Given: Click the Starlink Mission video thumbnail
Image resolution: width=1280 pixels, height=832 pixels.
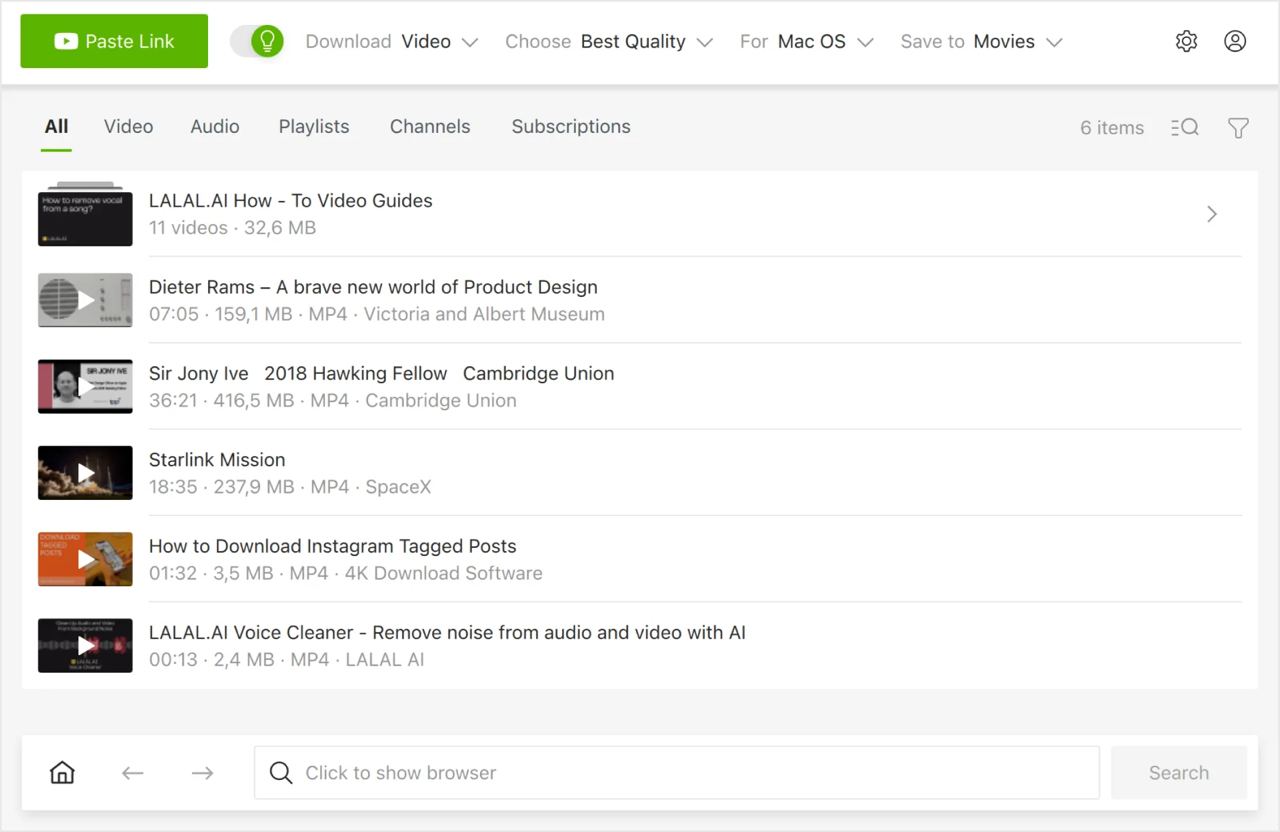Looking at the screenshot, I should coord(85,472).
